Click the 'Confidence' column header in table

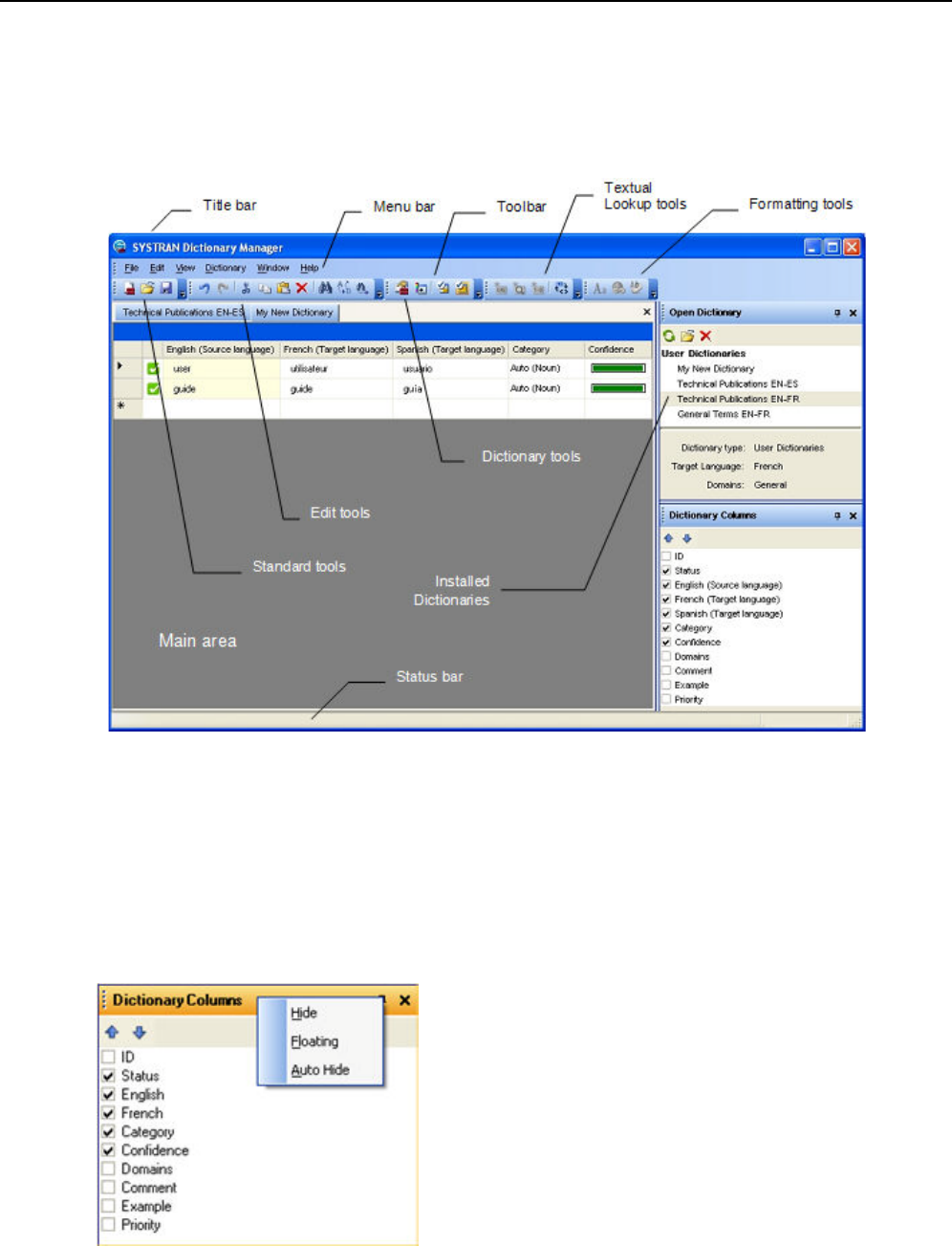click(617, 349)
